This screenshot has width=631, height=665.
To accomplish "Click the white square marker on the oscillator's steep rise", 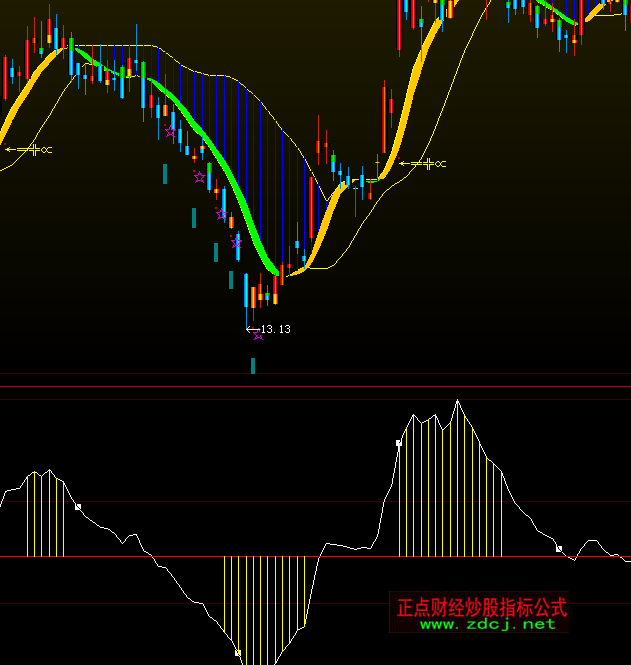I will (x=399, y=441).
